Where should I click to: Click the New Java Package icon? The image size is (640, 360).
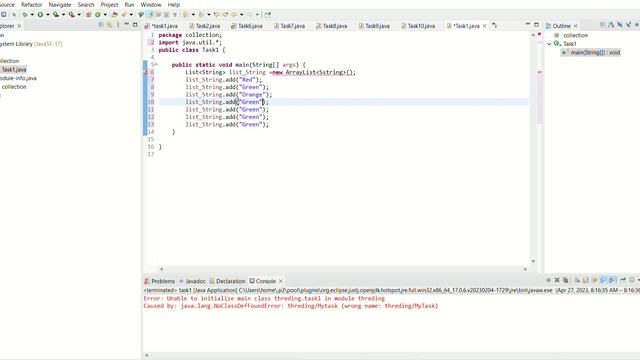click(x=88, y=14)
